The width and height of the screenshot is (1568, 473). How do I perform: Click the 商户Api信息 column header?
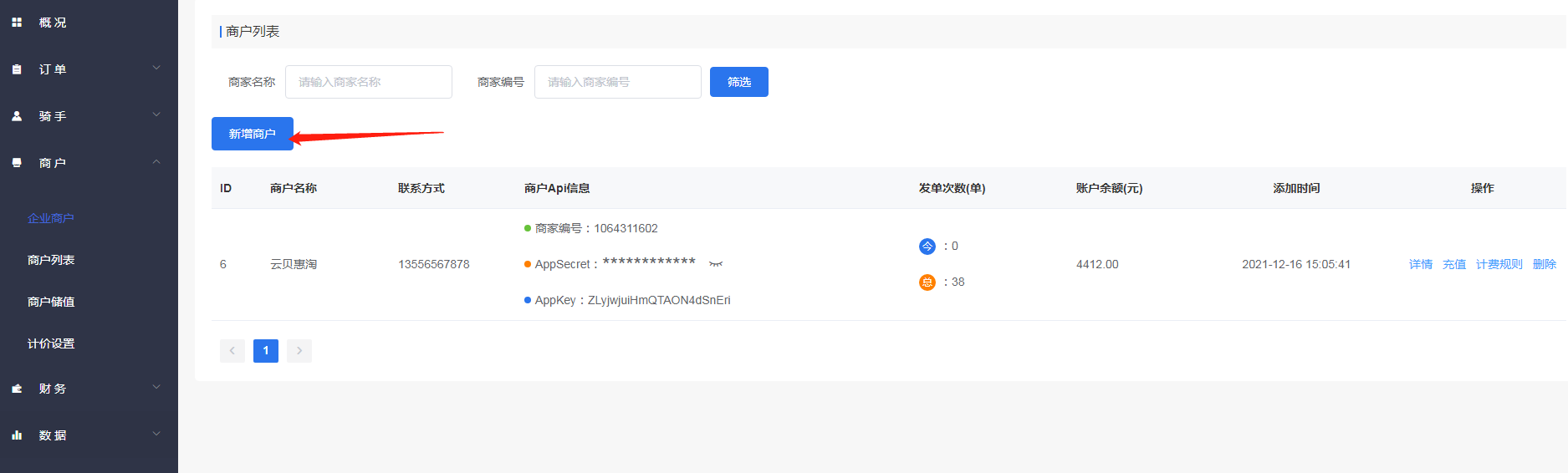tap(557, 188)
